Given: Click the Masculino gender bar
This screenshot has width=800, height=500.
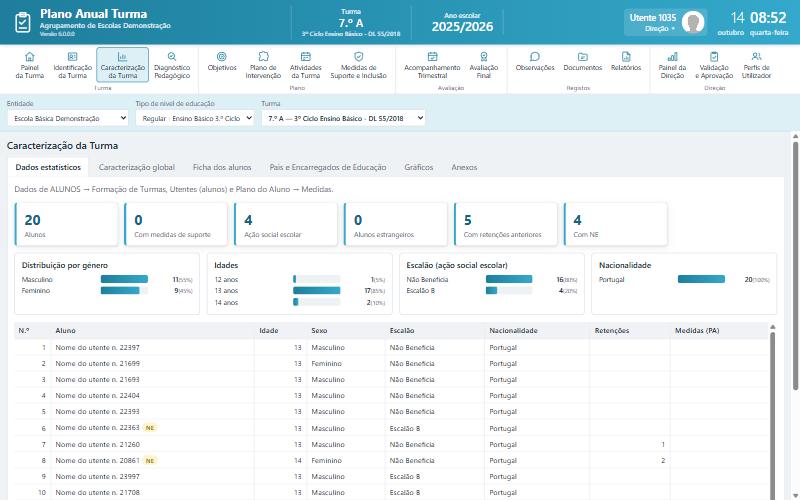Looking at the screenshot, I should [124, 280].
